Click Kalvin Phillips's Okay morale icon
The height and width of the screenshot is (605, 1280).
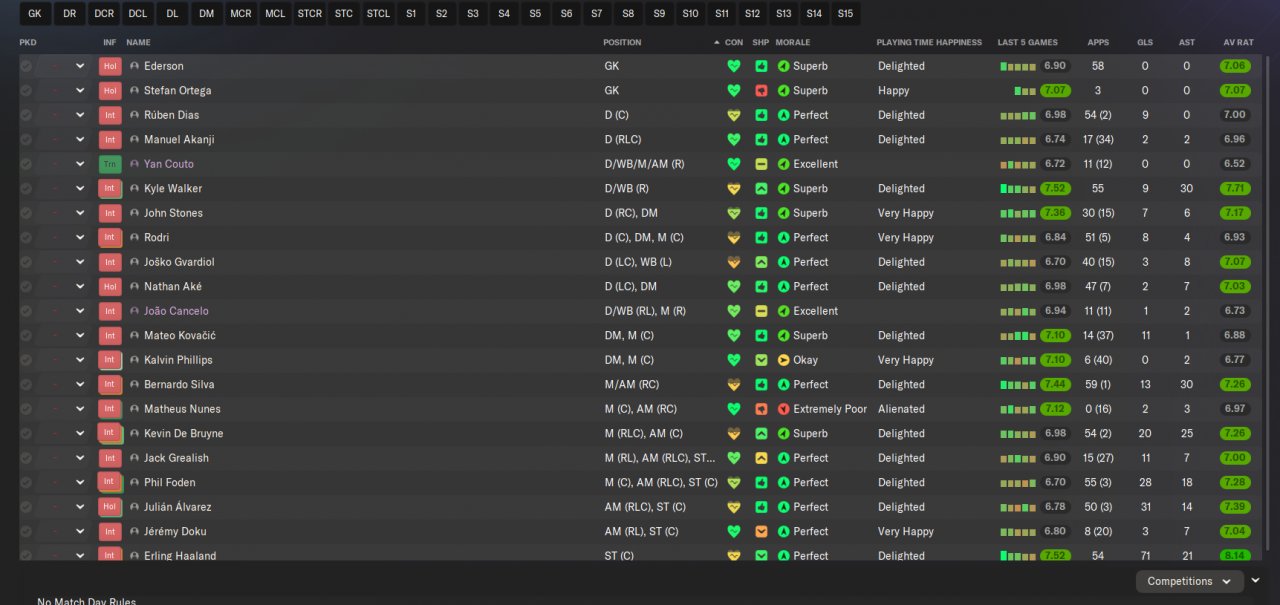pos(784,360)
